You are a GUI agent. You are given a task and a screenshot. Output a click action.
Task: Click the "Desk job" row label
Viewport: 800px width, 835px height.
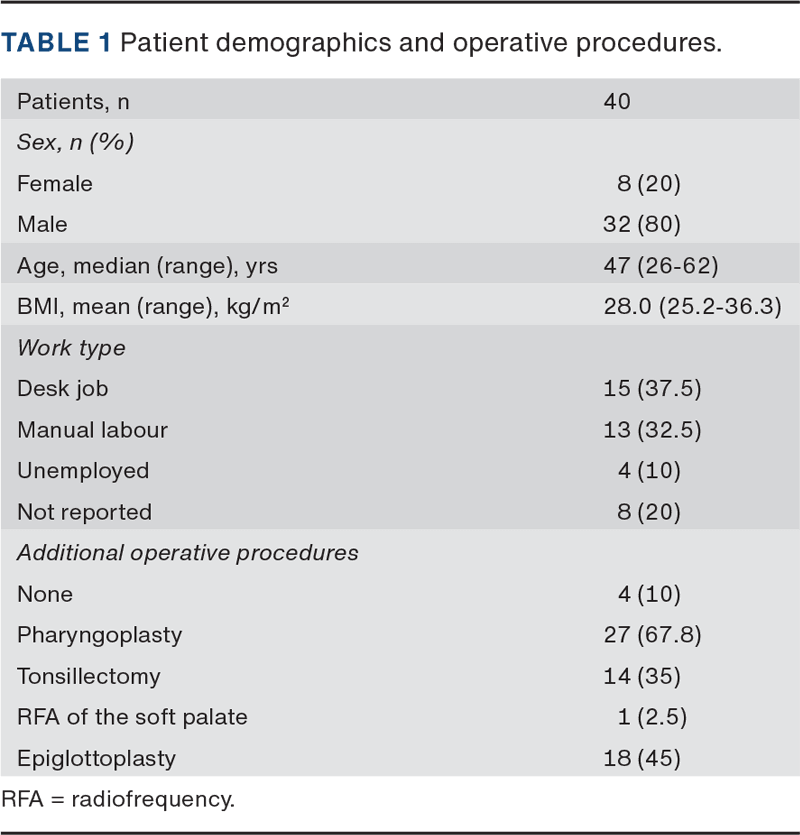(60, 389)
